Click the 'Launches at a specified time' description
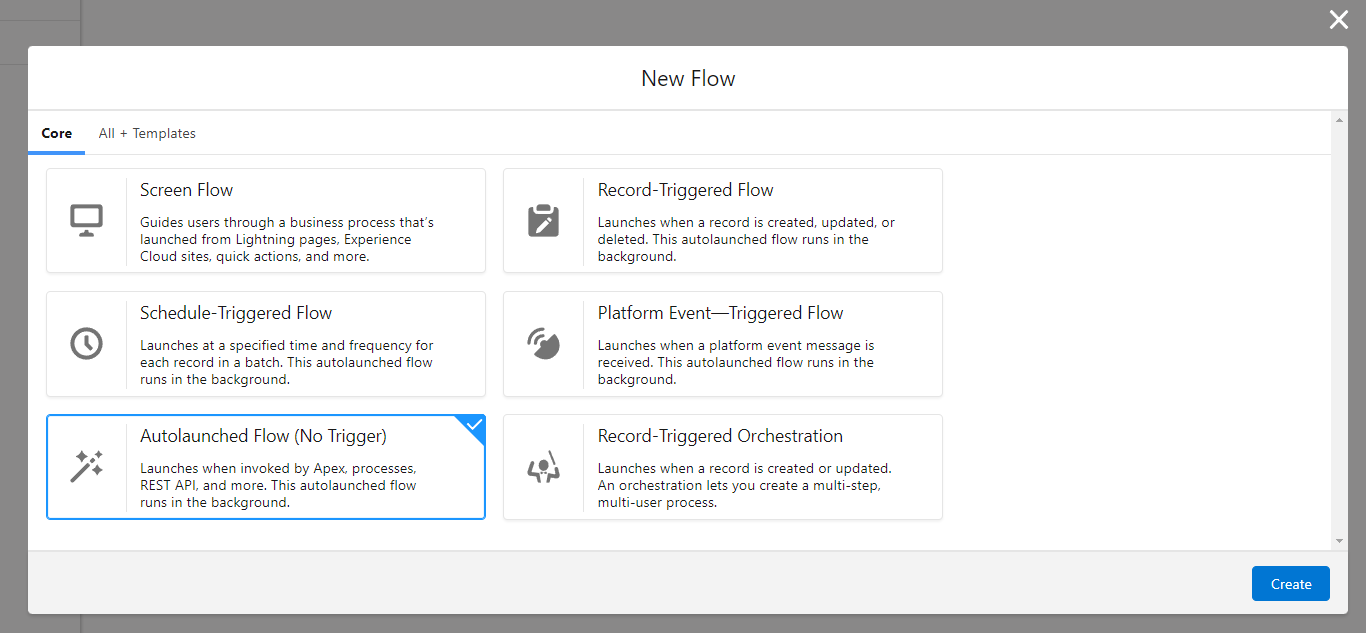The height and width of the screenshot is (633, 1366). coord(287,362)
